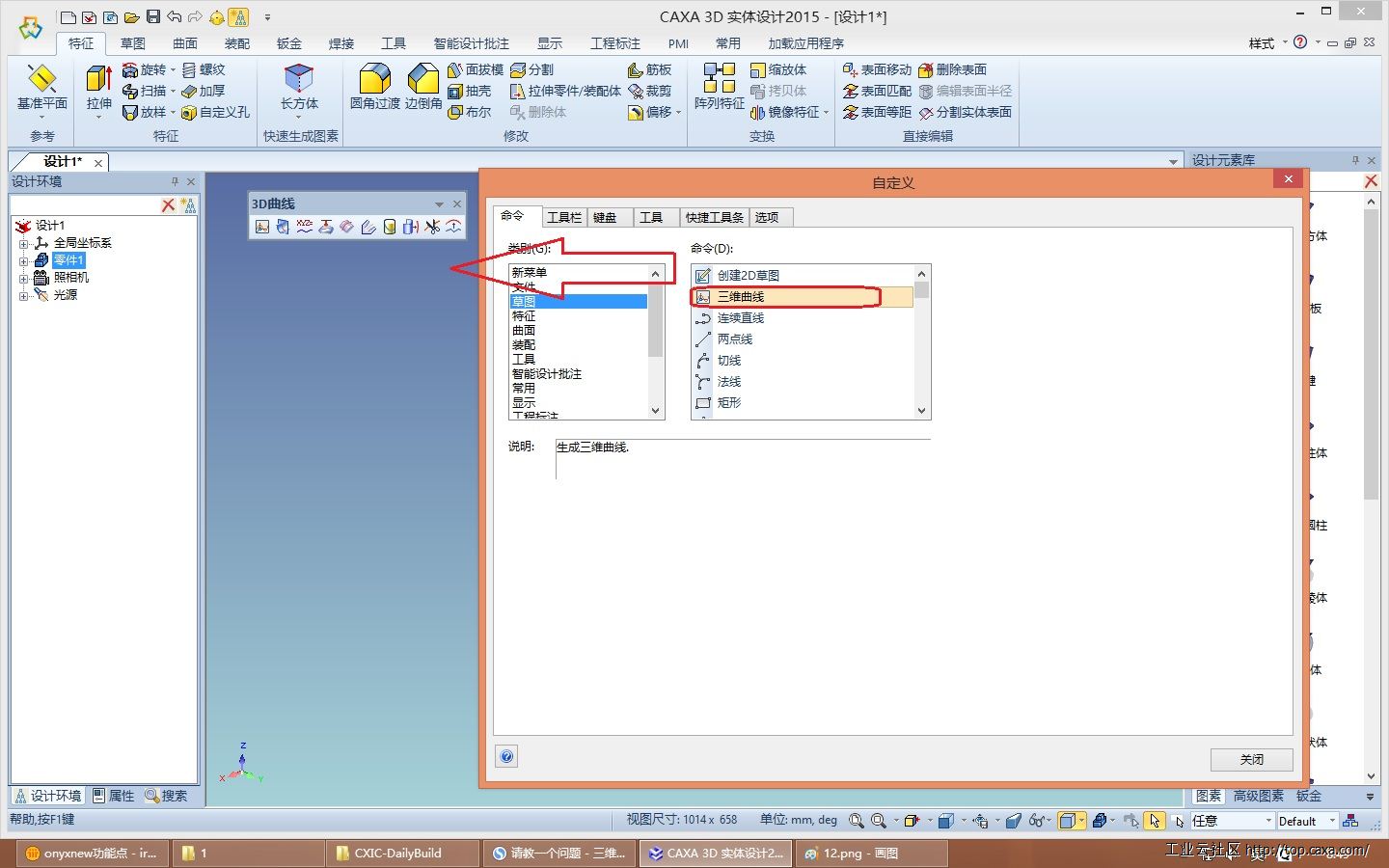Apply 圆角过渡 fillet blend
This screenshot has width=1389, height=868.
click(374, 87)
